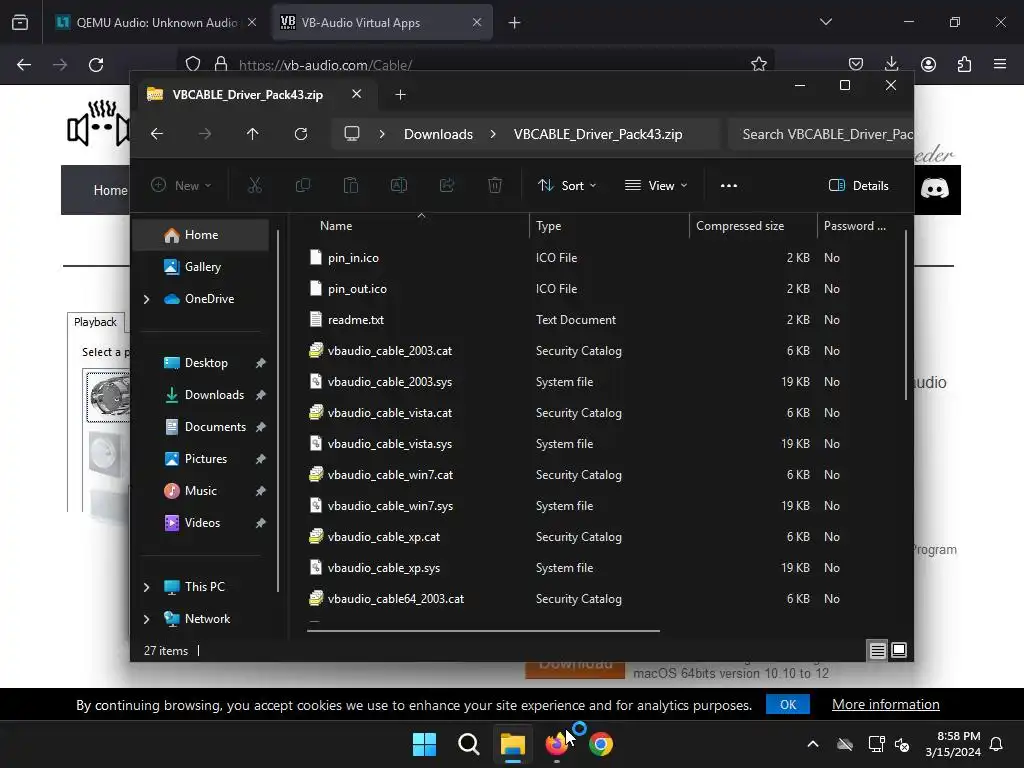Switch to details list view icon in status bar
Image resolution: width=1024 pixels, height=768 pixels.
click(x=878, y=650)
